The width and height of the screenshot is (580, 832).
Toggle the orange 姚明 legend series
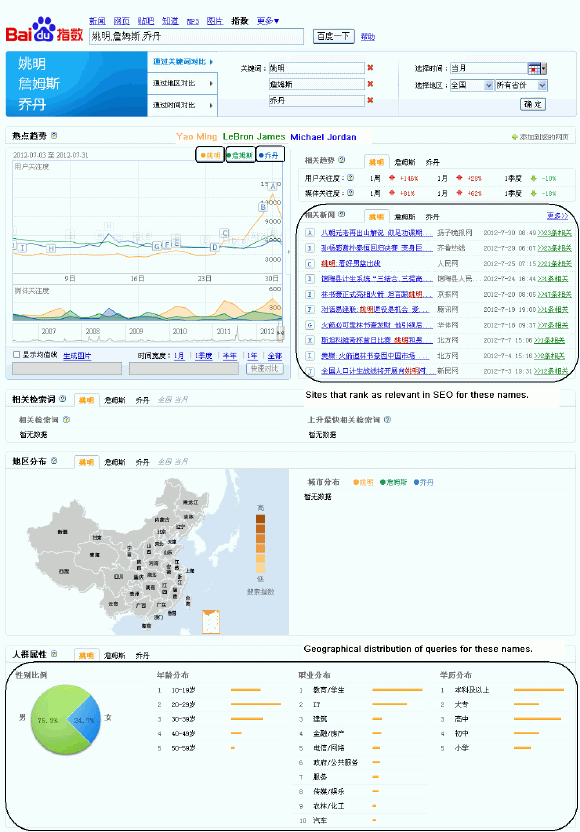click(x=210, y=155)
